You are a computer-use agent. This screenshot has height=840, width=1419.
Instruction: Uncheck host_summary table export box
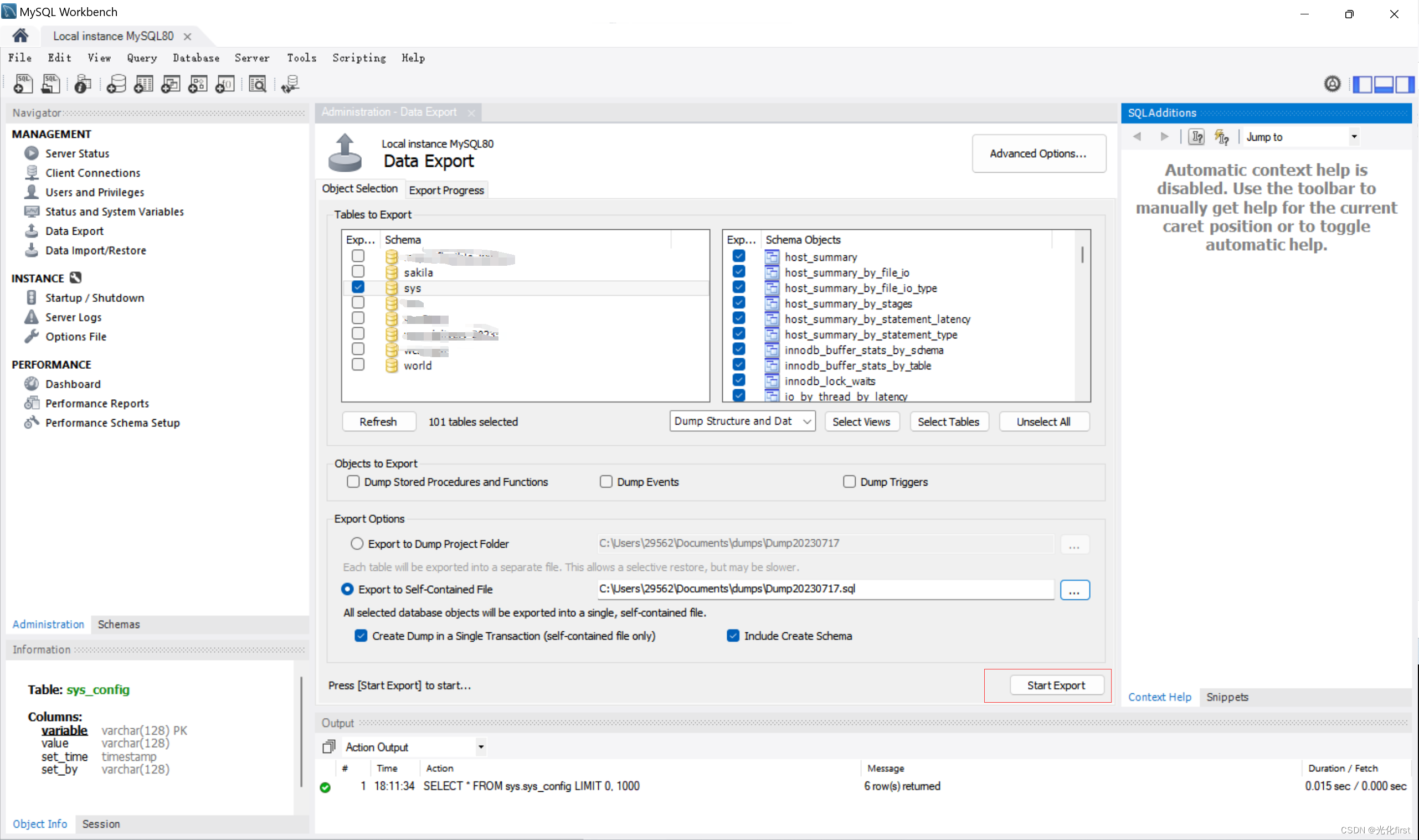[739, 256]
